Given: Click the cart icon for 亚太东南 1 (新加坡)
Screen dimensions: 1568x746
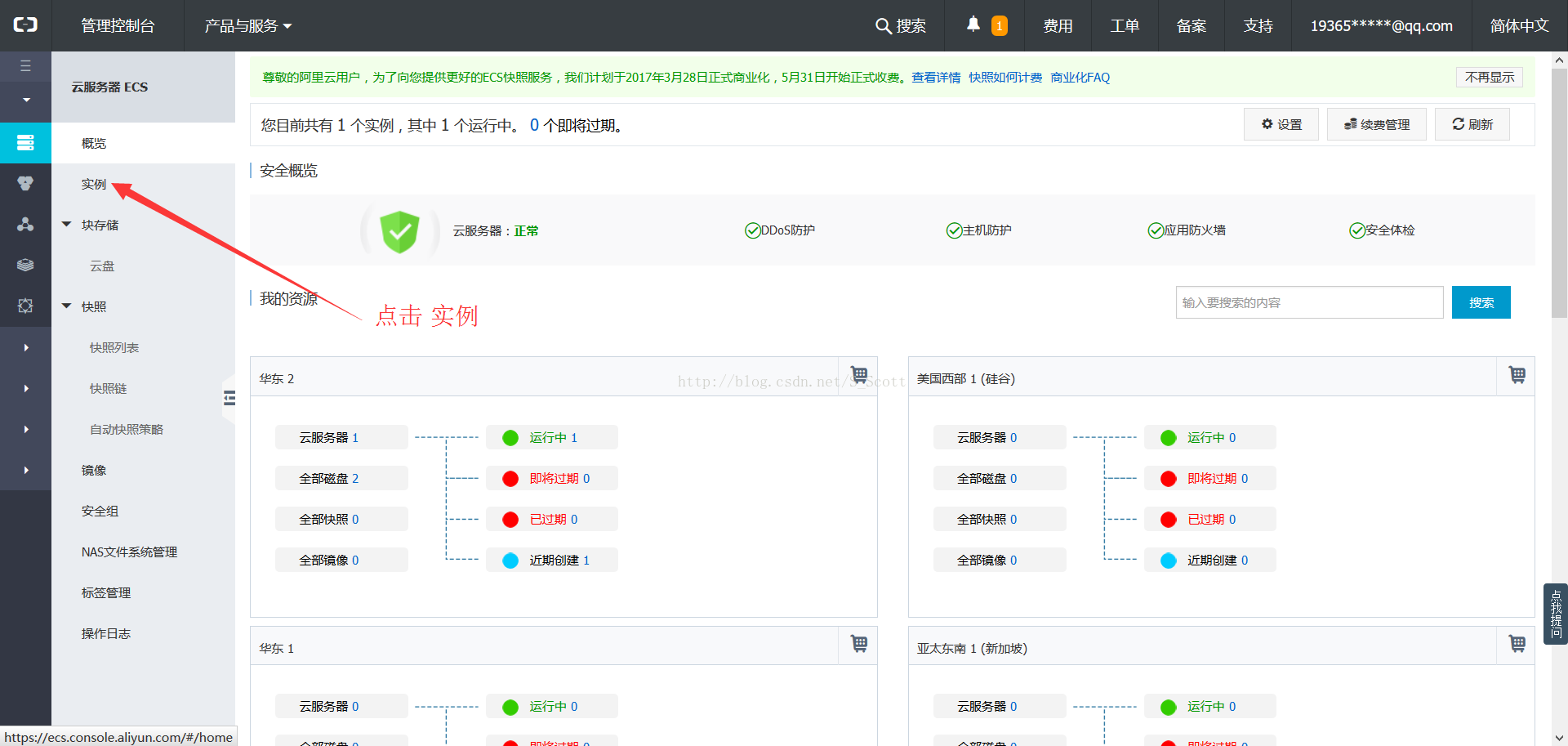Looking at the screenshot, I should pyautogui.click(x=1517, y=644).
